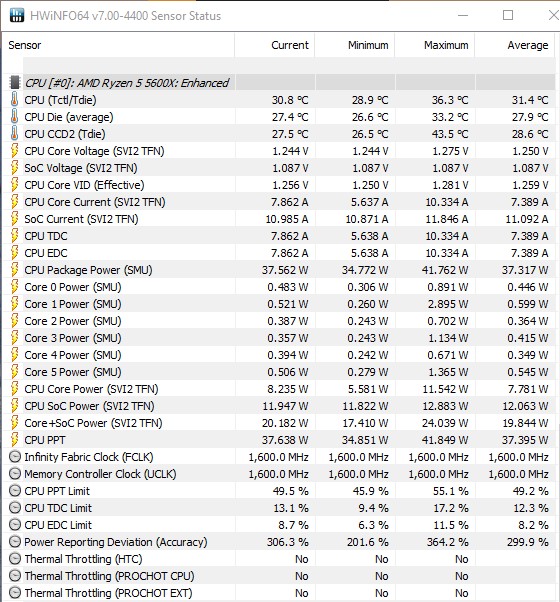Image resolution: width=560 pixels, height=602 pixels.
Task: Click the HWiNFO64 app icon in title bar
Action: click(17, 15)
